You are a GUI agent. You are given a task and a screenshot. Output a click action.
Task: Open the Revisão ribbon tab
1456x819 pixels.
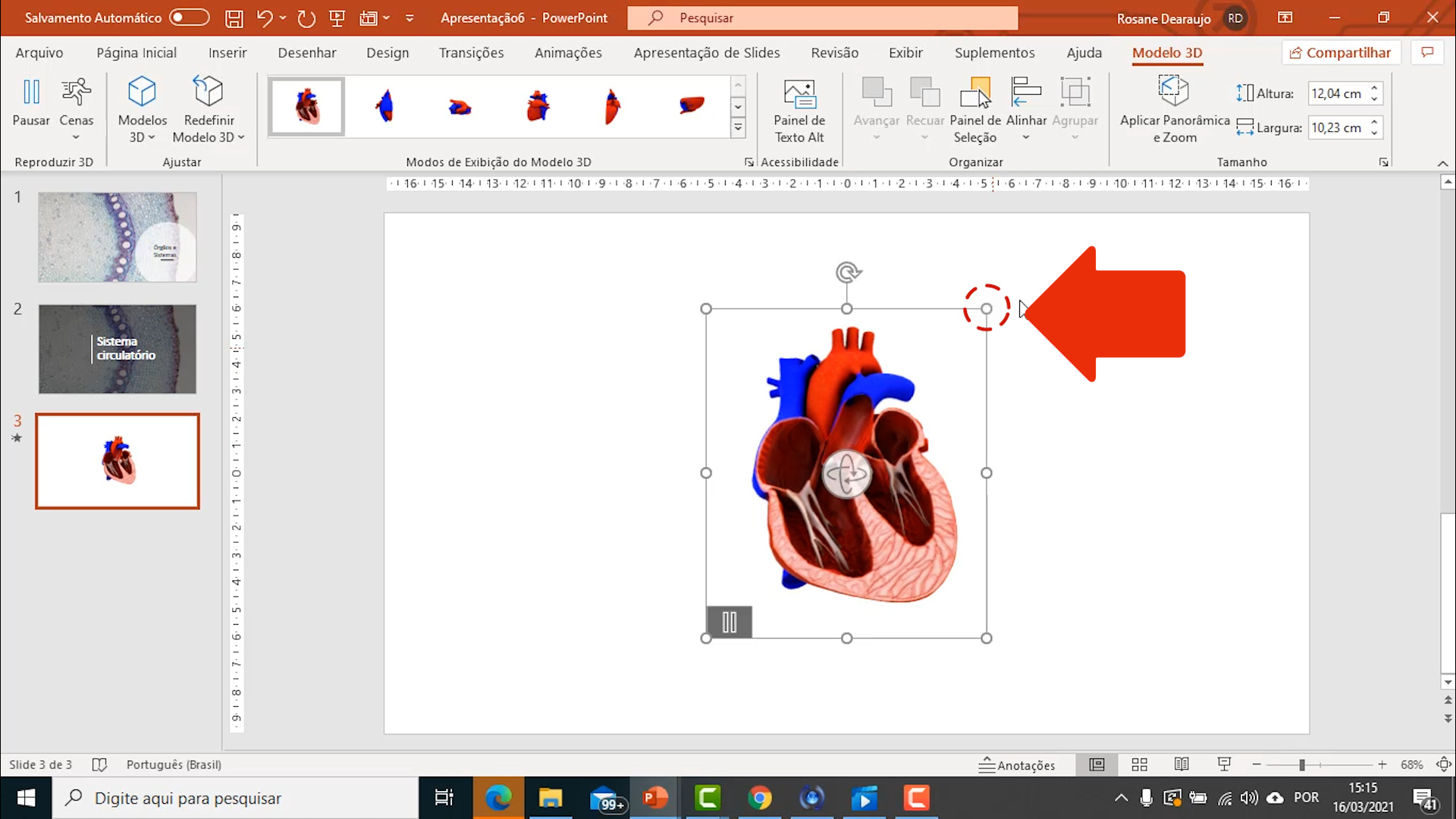833,52
